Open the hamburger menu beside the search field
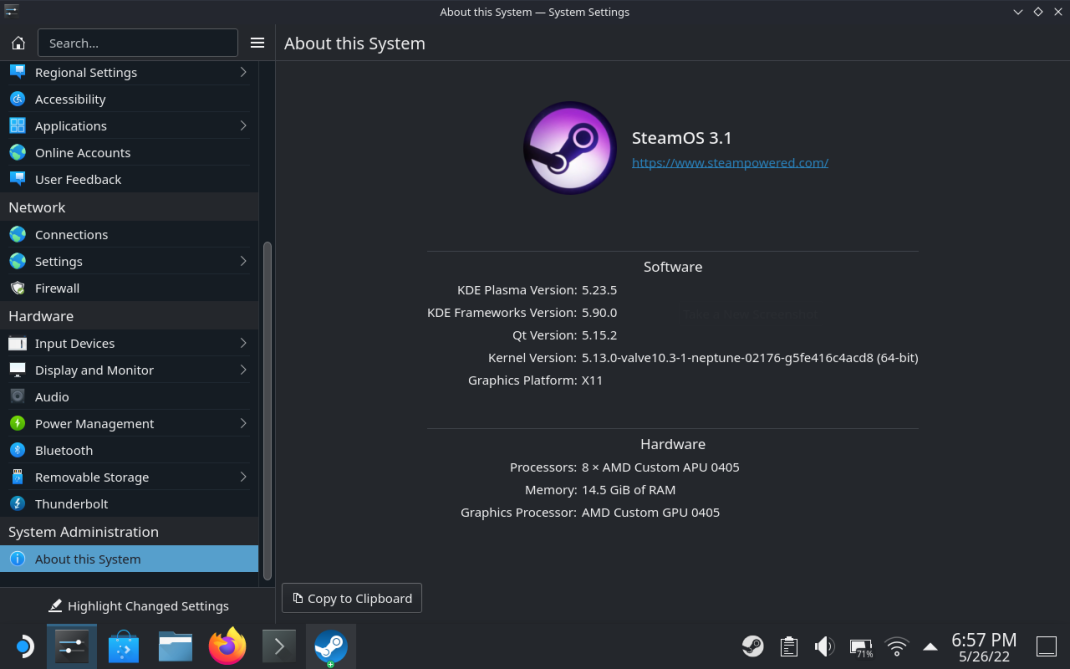This screenshot has height=669, width=1070. [257, 43]
